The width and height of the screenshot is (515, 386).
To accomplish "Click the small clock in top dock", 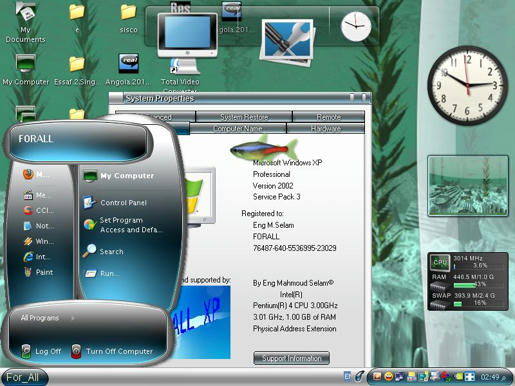I will [x=356, y=26].
